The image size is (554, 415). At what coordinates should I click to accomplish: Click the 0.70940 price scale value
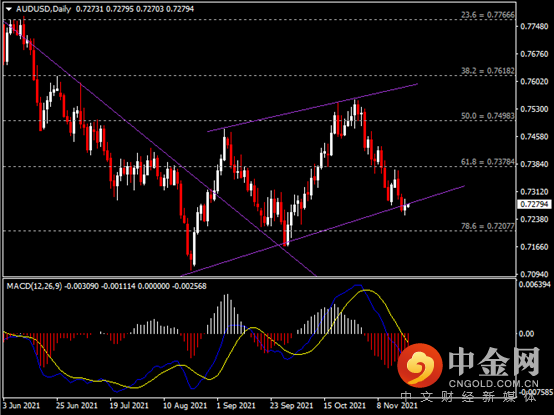534,274
